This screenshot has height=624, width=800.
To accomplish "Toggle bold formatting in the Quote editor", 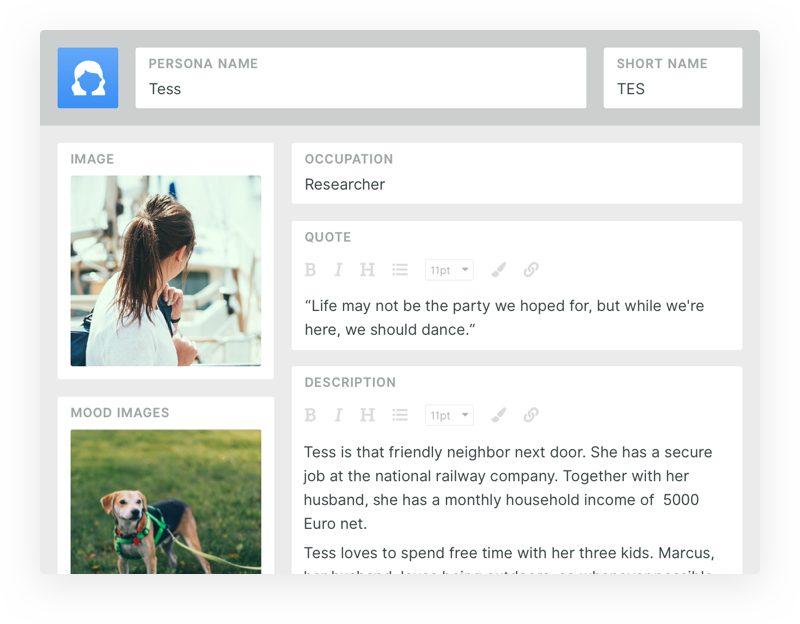I will coord(311,269).
